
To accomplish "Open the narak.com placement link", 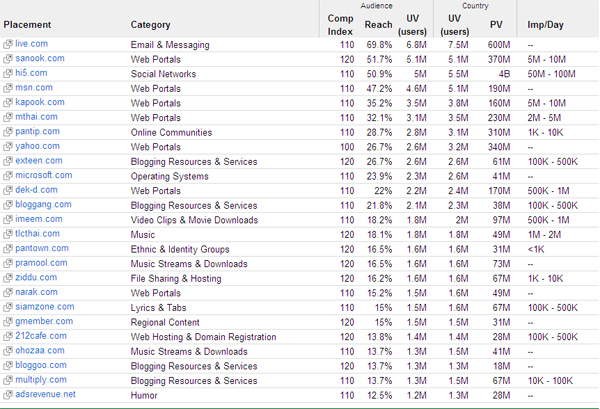I will [36, 292].
